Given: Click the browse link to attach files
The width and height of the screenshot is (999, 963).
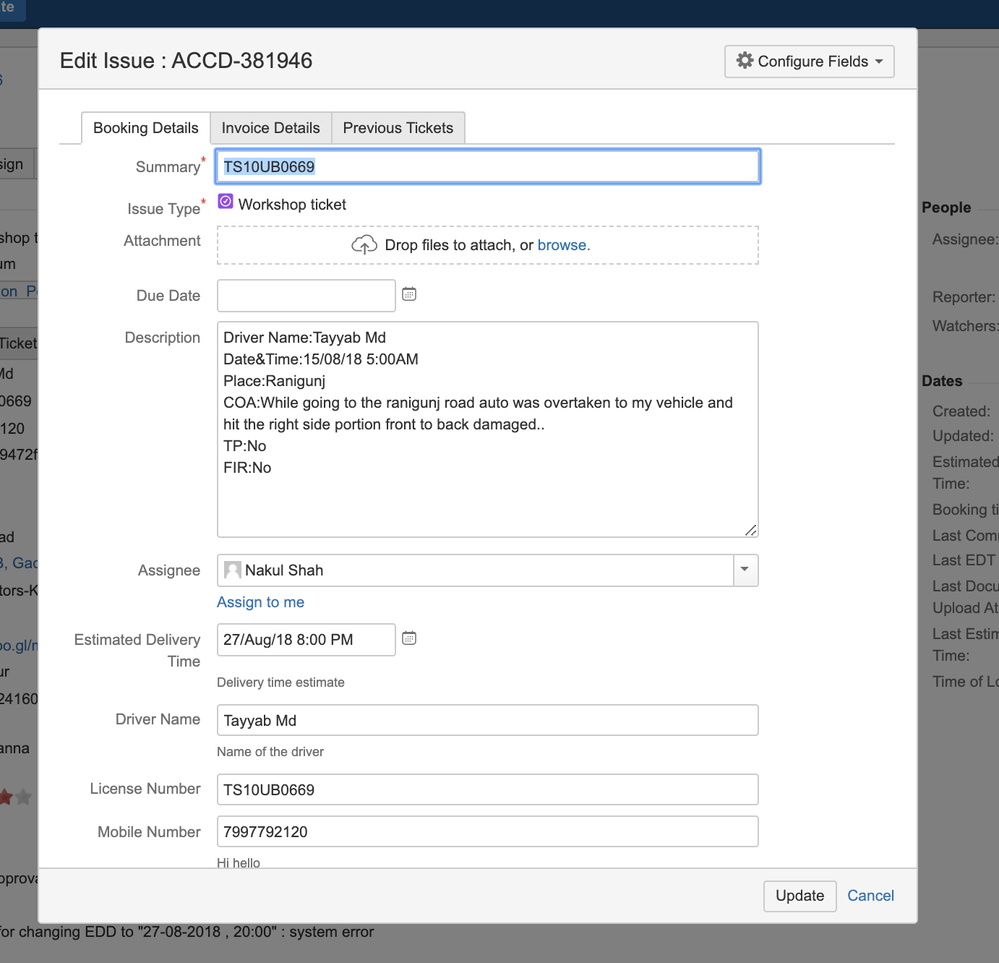Looking at the screenshot, I should pos(563,245).
